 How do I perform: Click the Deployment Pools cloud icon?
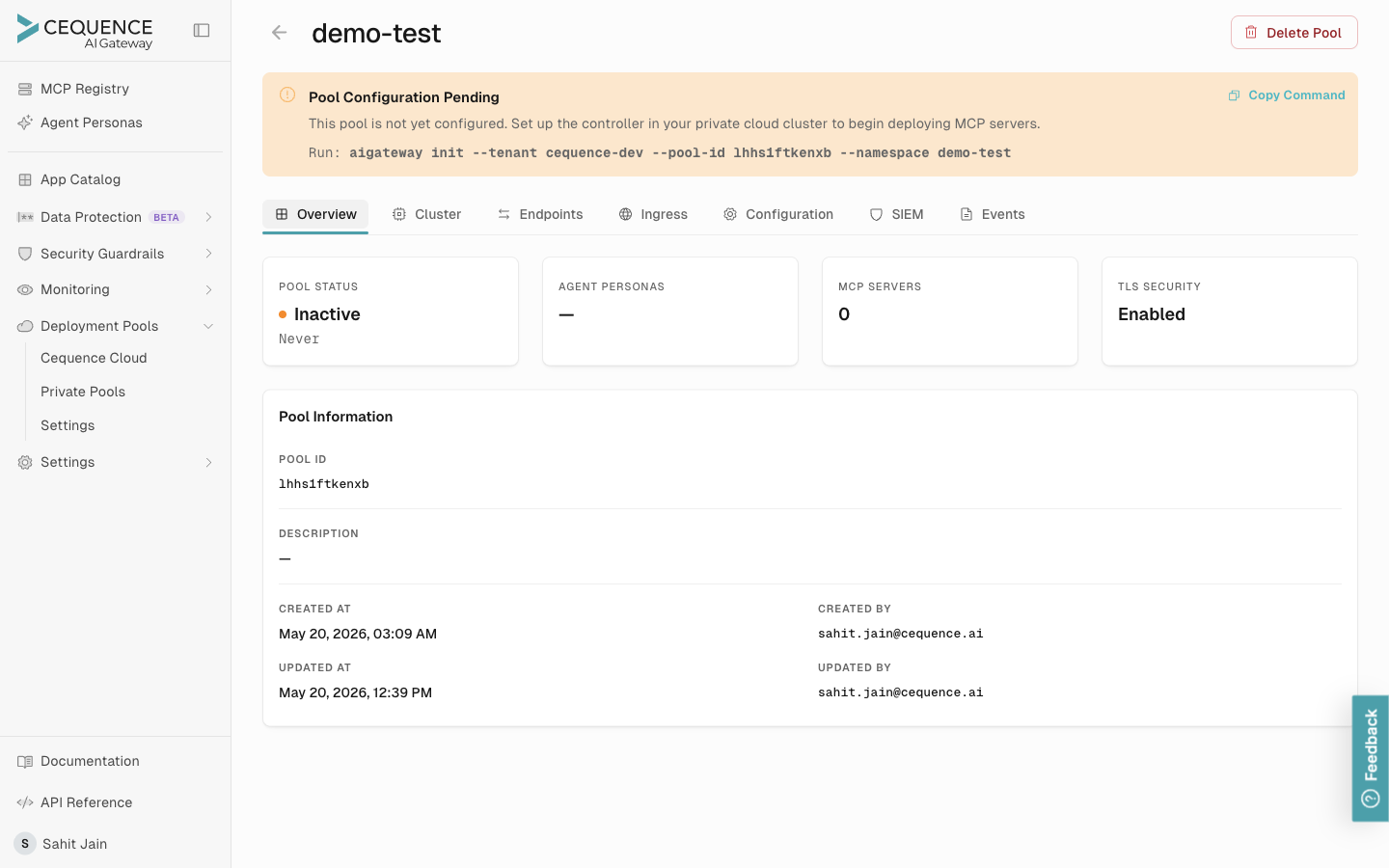tap(25, 326)
